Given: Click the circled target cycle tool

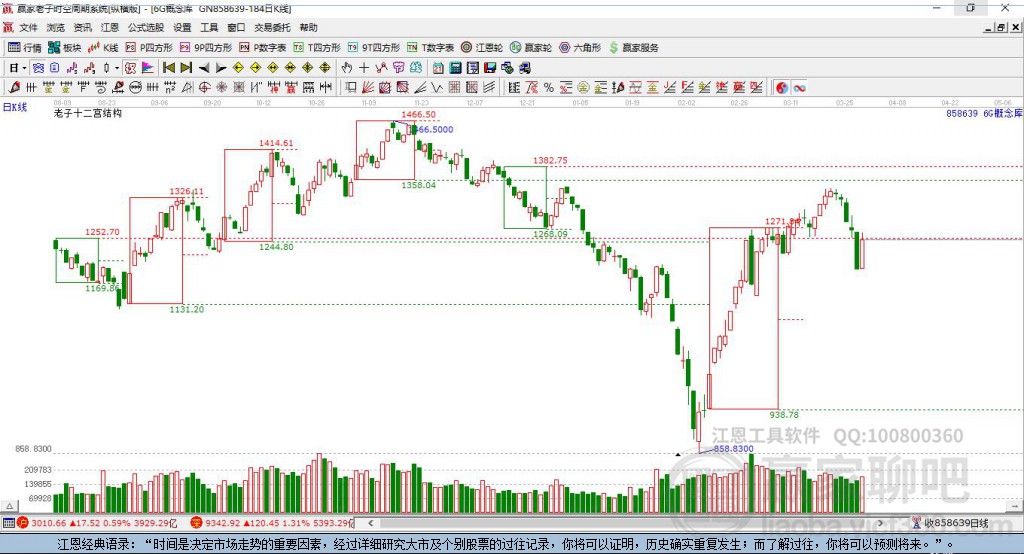Looking at the screenshot, I should click(205, 87).
